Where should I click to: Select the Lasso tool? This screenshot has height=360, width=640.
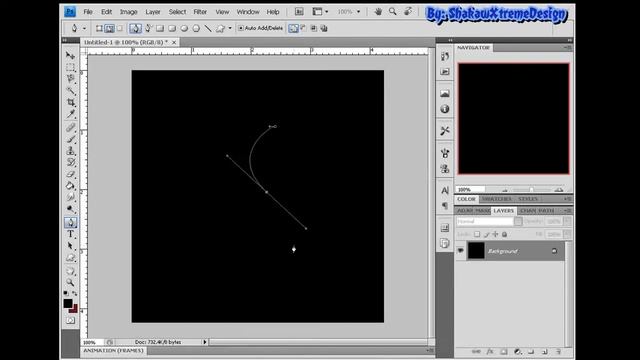click(x=71, y=78)
